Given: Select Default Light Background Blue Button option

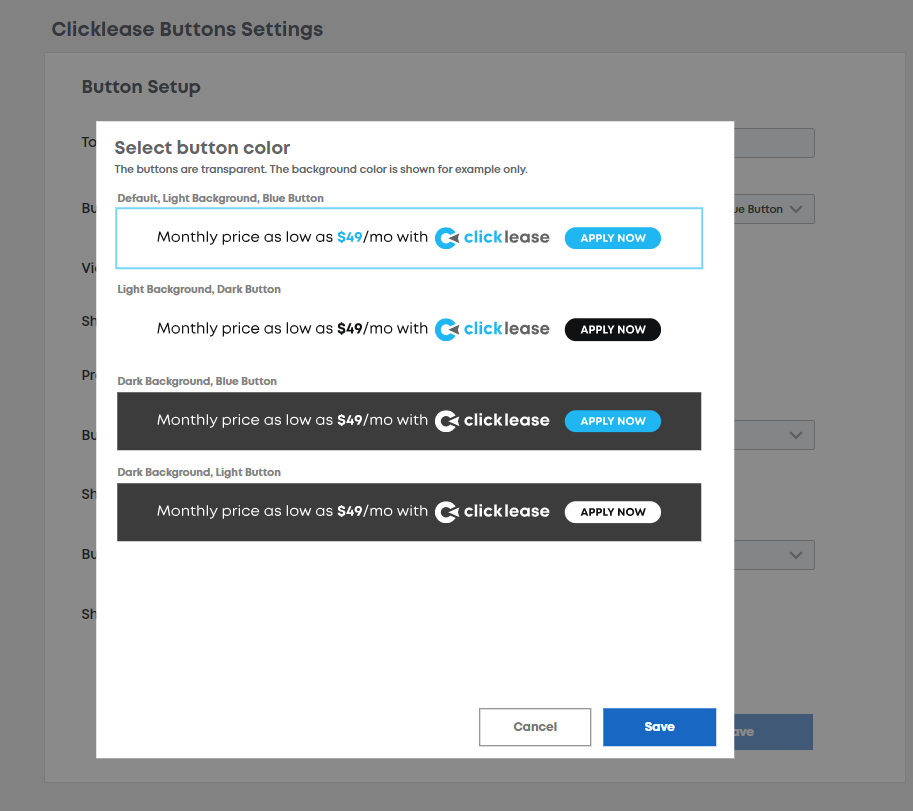Looking at the screenshot, I should click(x=409, y=238).
